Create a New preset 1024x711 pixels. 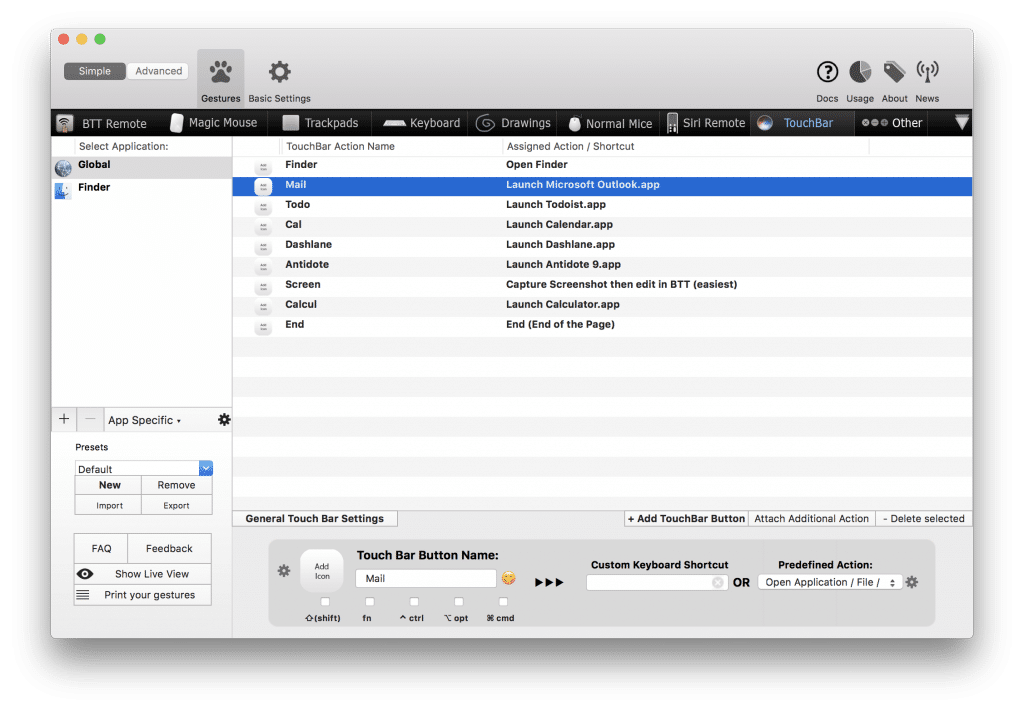click(x=109, y=485)
